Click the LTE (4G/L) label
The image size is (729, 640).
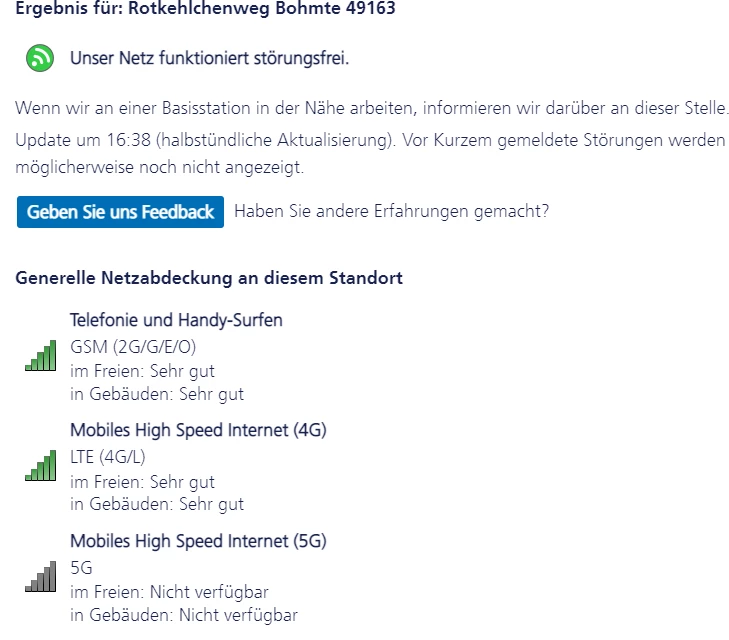click(x=110, y=458)
